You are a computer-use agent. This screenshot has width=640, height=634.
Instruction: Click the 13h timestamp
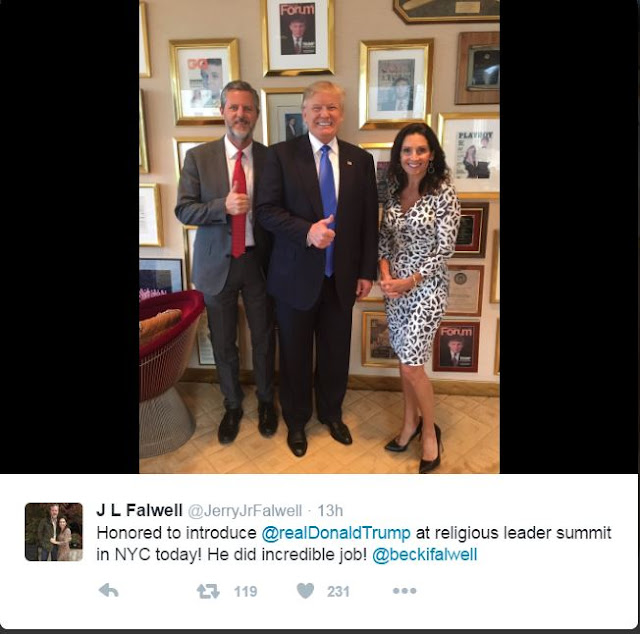(x=330, y=510)
